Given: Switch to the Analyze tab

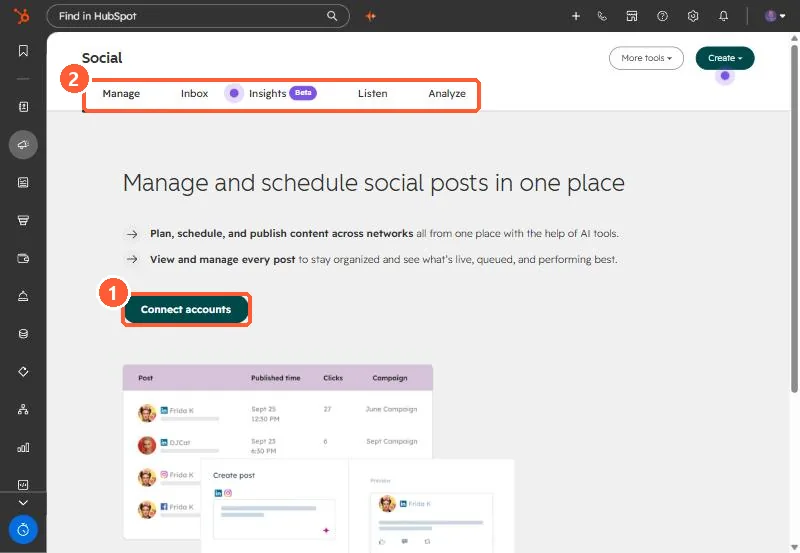Looking at the screenshot, I should (447, 93).
